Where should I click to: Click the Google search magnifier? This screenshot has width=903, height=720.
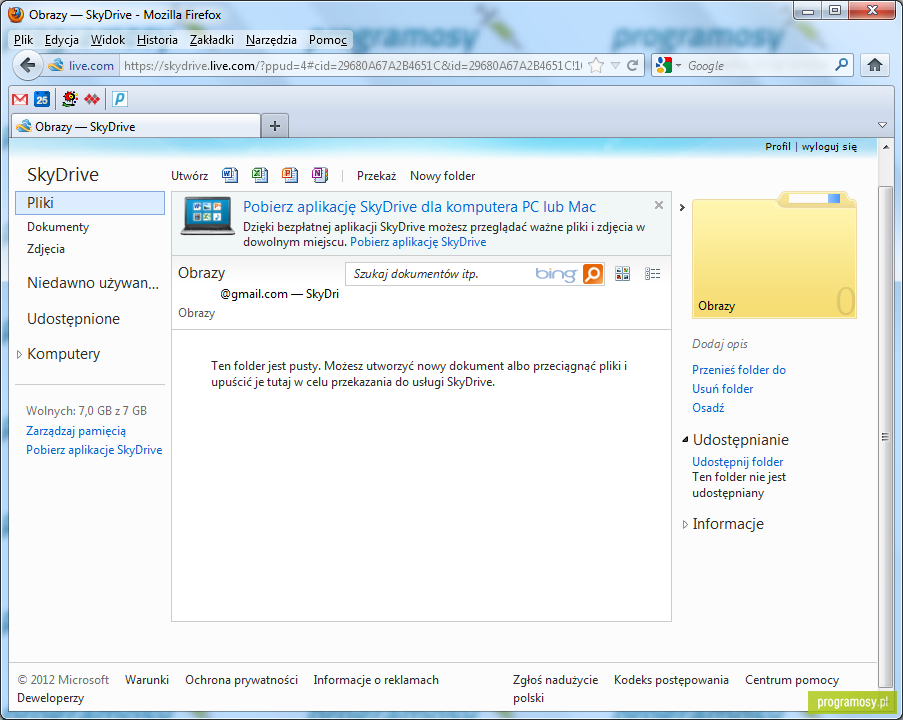coord(841,65)
